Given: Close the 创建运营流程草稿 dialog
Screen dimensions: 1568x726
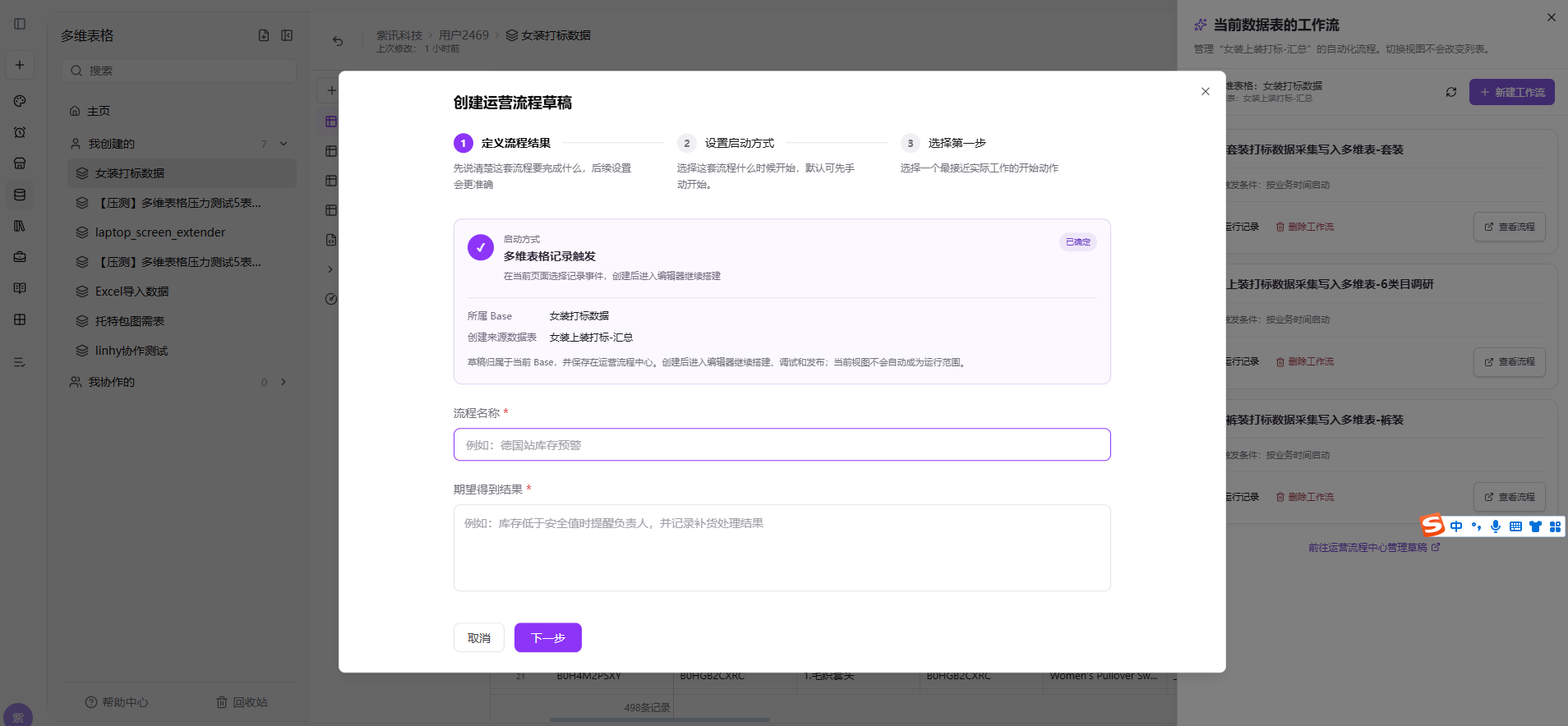Looking at the screenshot, I should 1206,91.
